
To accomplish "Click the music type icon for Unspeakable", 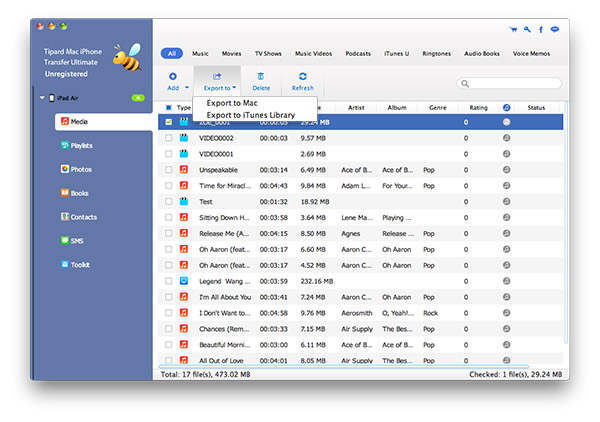I will (184, 169).
